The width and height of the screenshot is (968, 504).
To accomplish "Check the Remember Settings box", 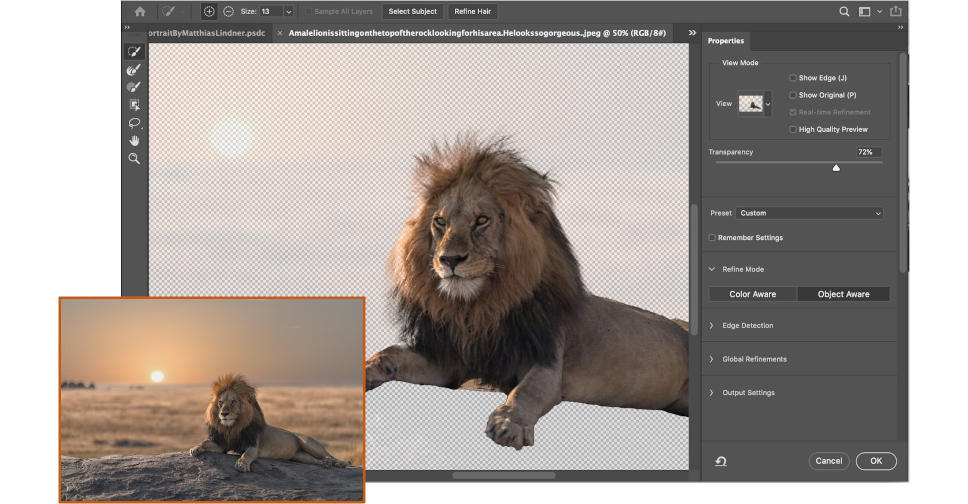I will tap(712, 238).
